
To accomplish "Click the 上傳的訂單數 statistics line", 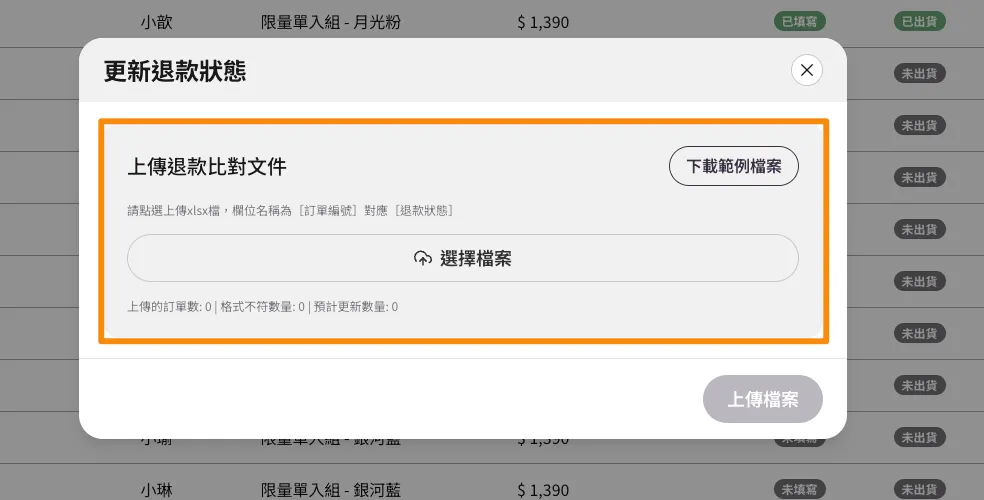I will (262, 307).
